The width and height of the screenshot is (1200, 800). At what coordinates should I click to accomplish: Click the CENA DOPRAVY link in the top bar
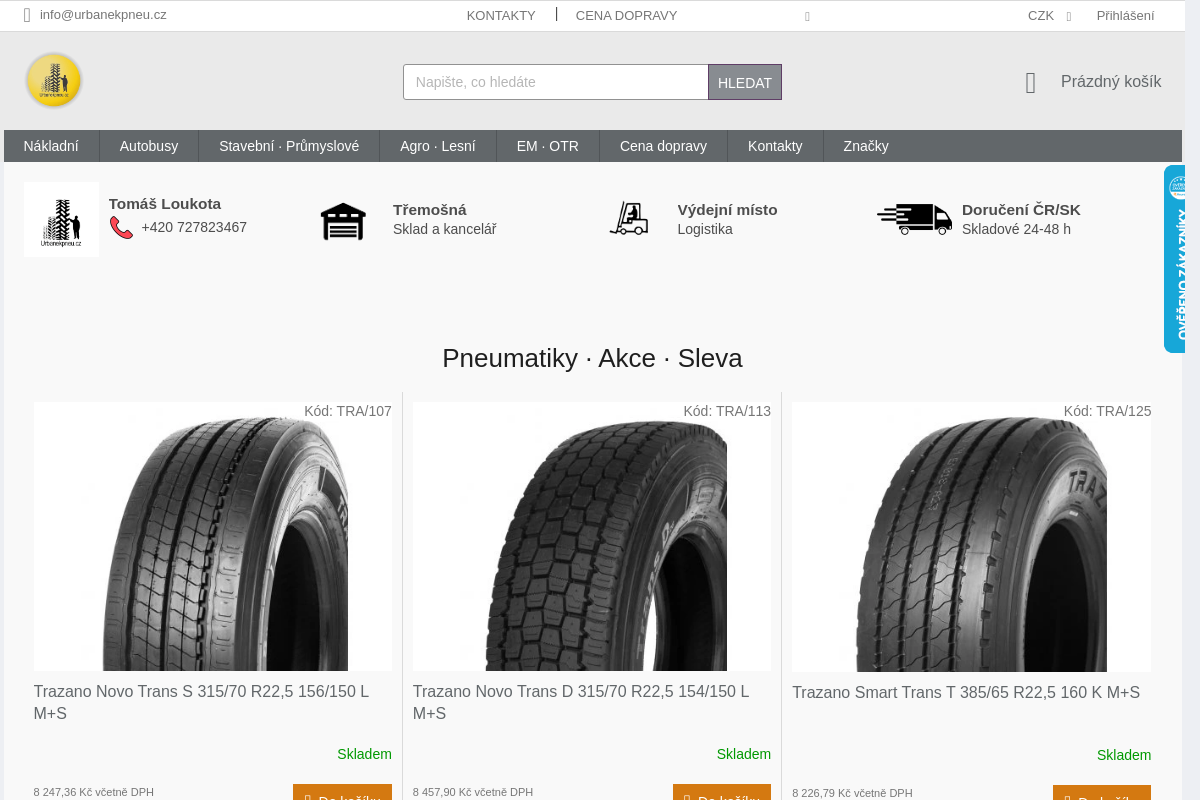(x=626, y=15)
